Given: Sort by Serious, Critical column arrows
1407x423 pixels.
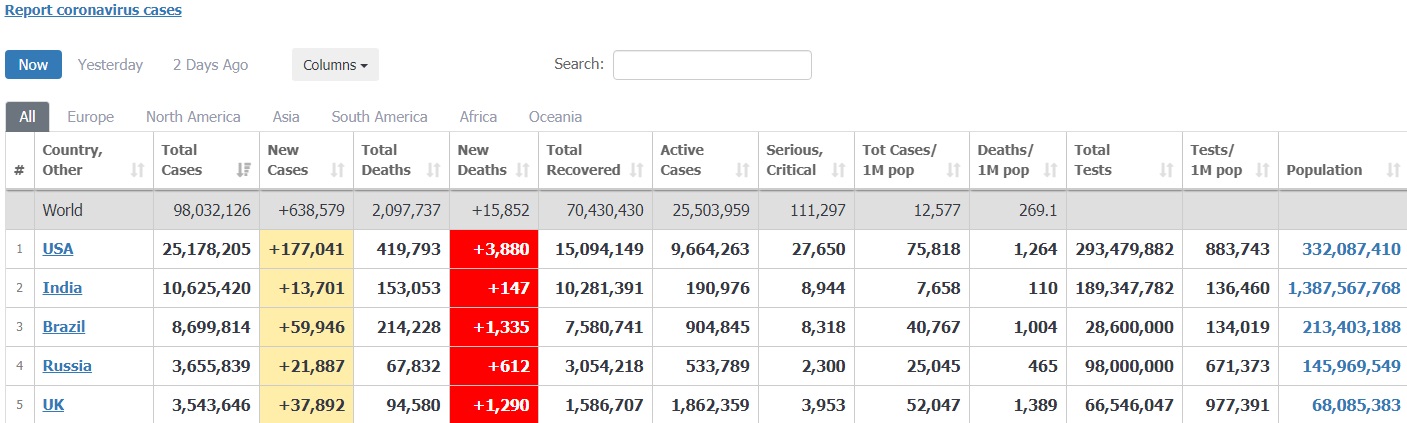Looking at the screenshot, I should (838, 171).
